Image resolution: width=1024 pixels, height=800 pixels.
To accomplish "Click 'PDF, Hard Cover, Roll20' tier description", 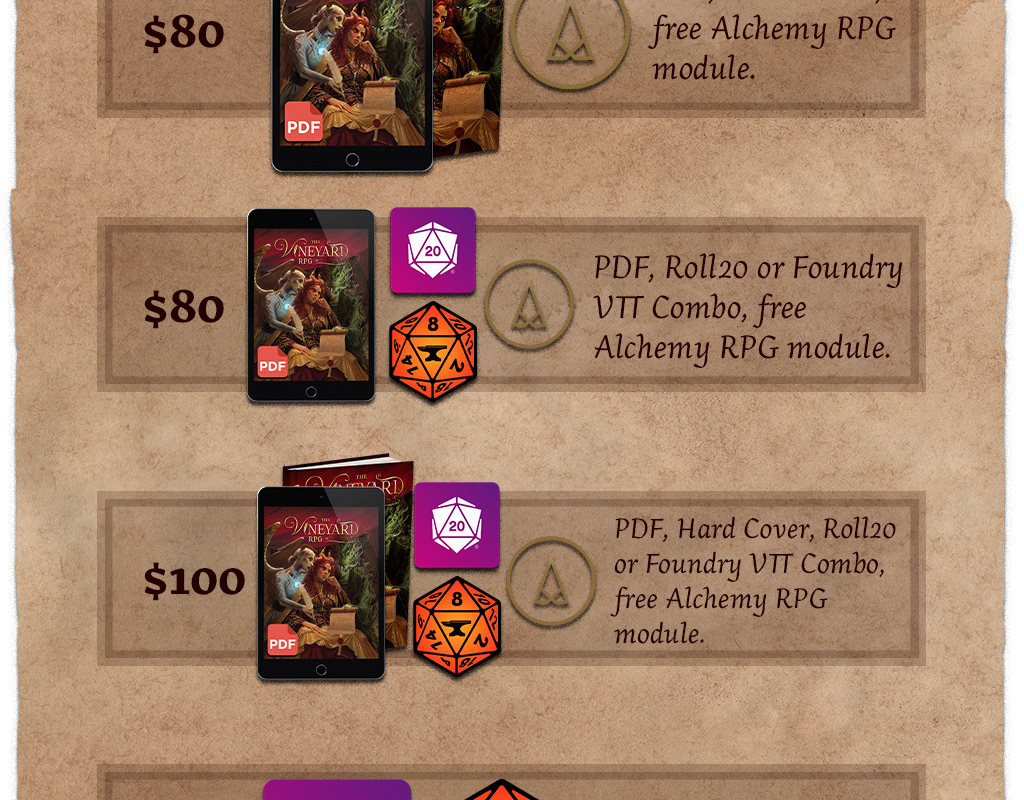I will [x=756, y=581].
